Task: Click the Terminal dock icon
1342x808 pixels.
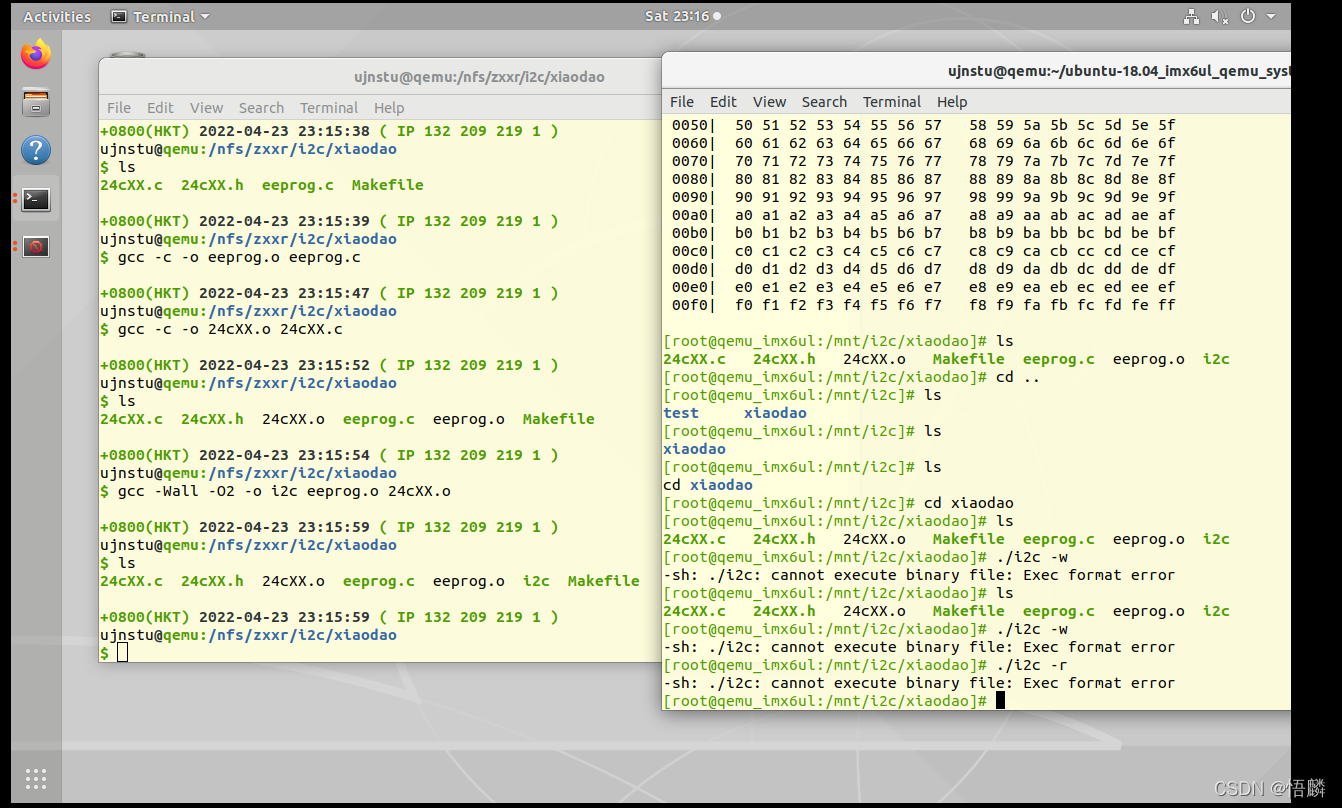Action: [x=36, y=199]
